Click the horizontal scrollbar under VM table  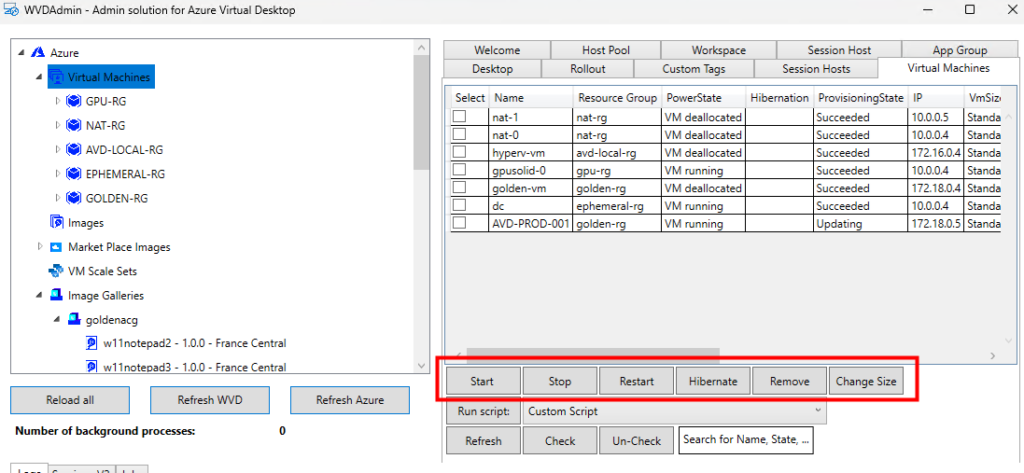pos(588,355)
